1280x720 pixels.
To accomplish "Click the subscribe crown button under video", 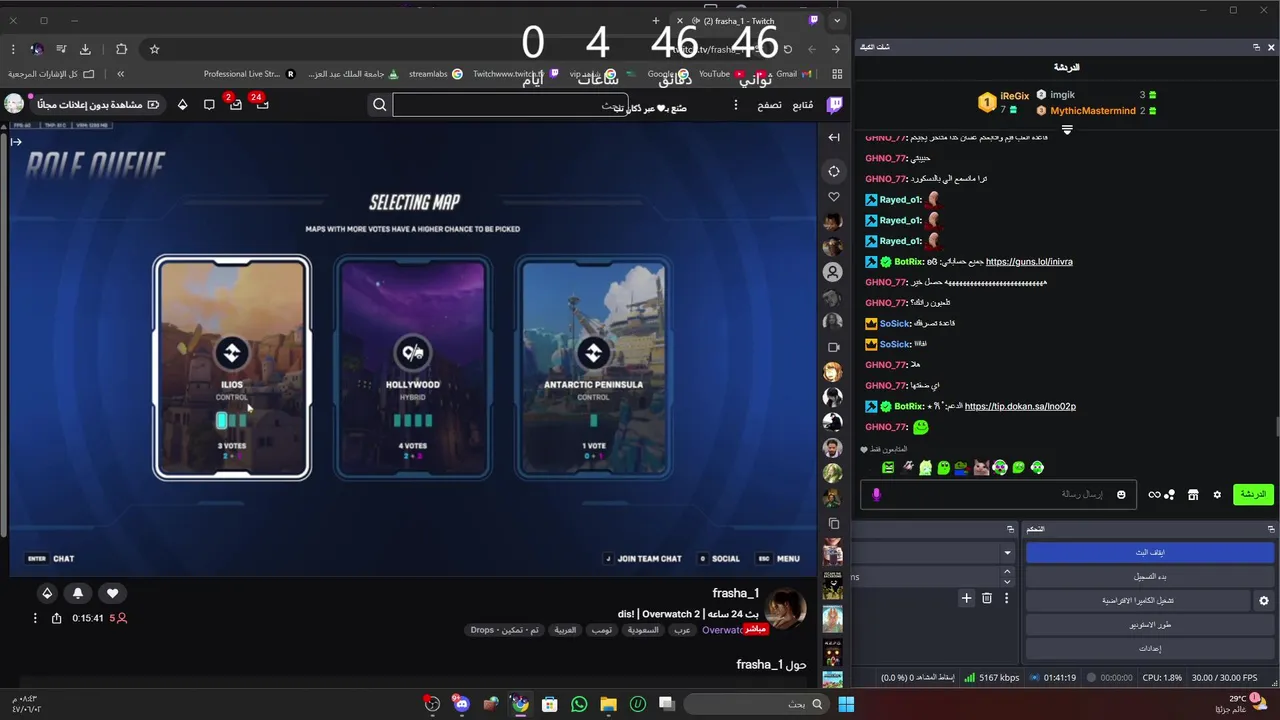I will click(x=46, y=593).
